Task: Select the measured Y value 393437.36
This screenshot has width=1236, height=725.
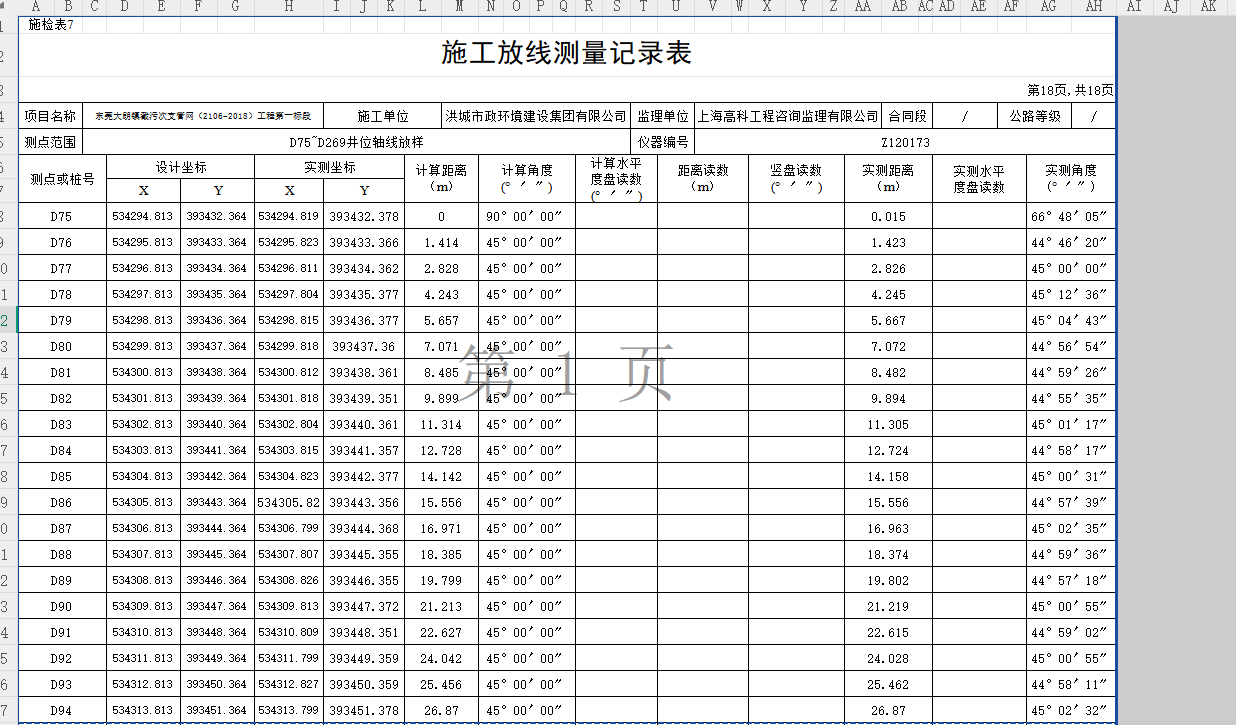Action: pos(364,346)
